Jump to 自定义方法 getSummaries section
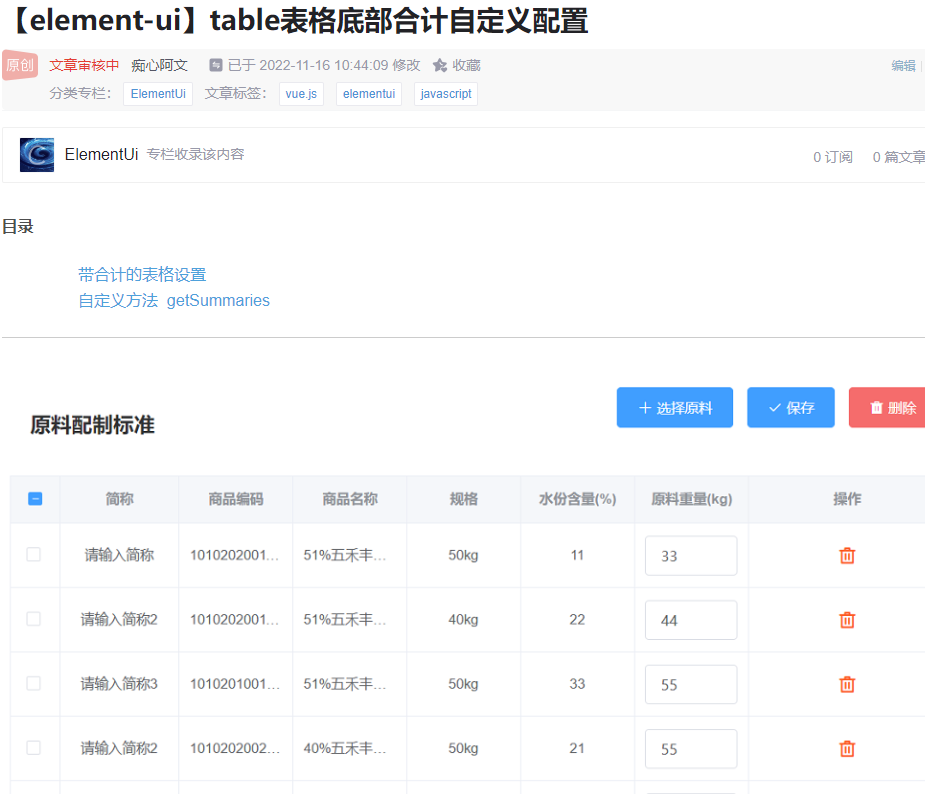 [x=174, y=301]
